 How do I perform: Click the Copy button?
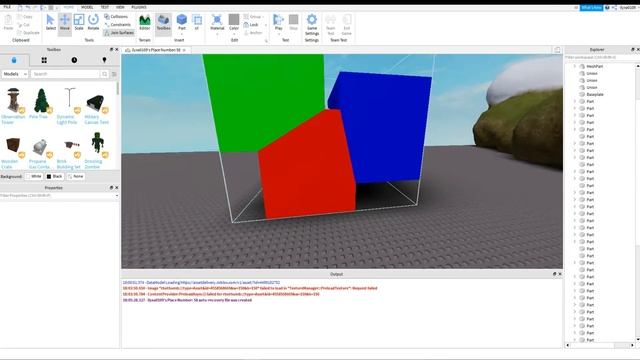click(25, 17)
